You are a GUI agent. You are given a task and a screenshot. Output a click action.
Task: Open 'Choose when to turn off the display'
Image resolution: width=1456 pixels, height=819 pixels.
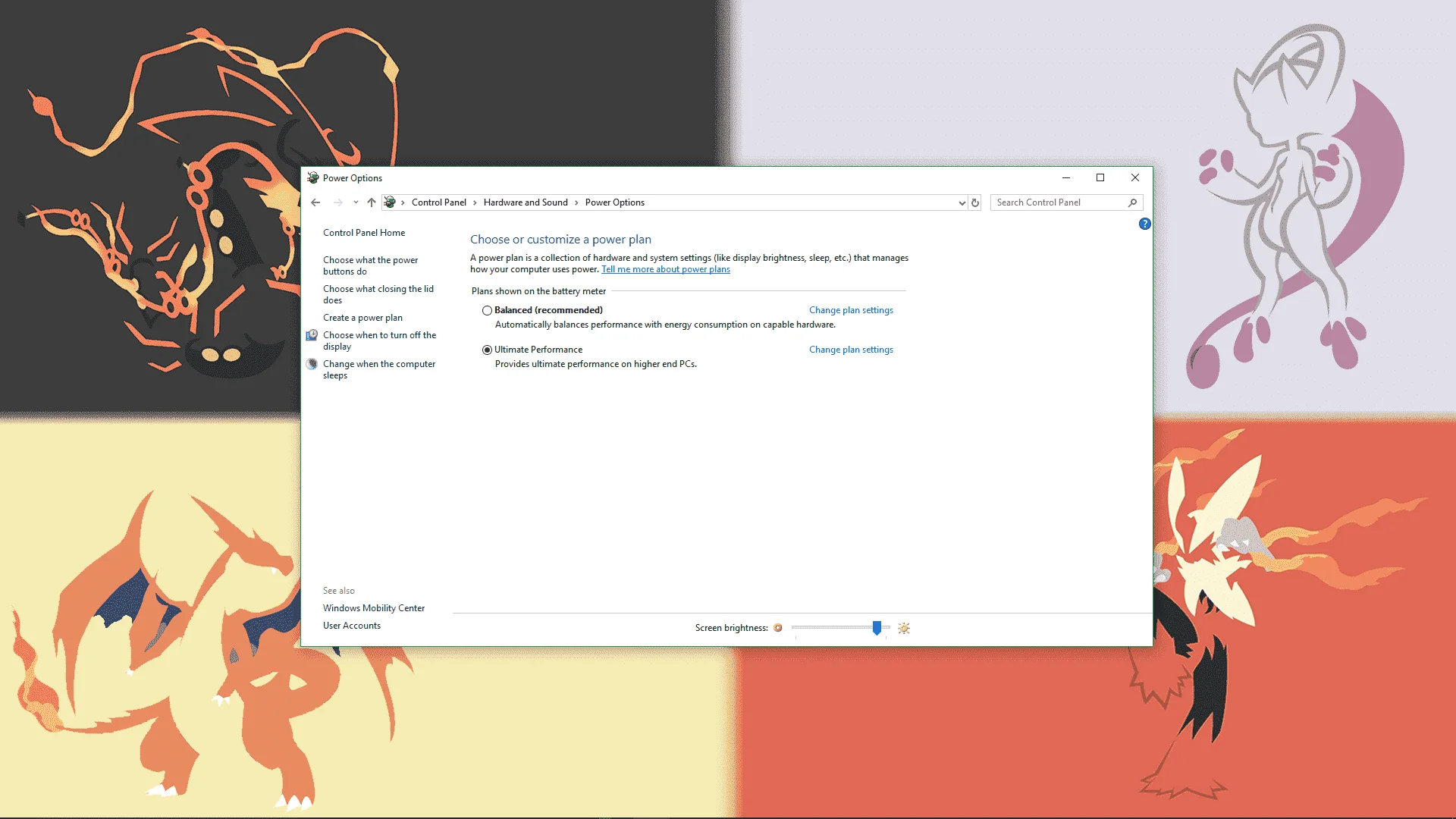click(x=380, y=340)
